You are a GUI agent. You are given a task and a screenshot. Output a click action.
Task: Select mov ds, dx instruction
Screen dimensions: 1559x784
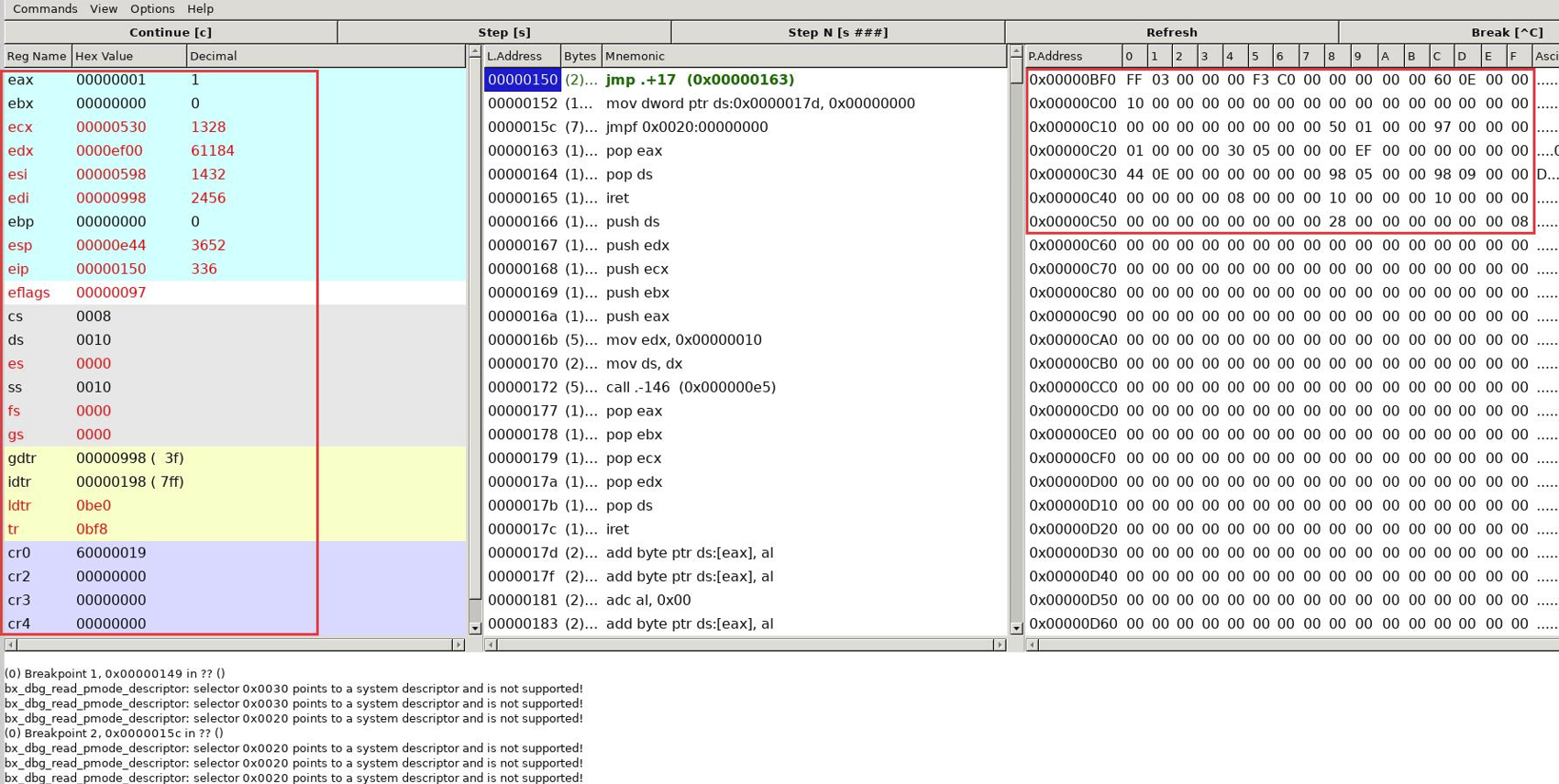coord(745,363)
